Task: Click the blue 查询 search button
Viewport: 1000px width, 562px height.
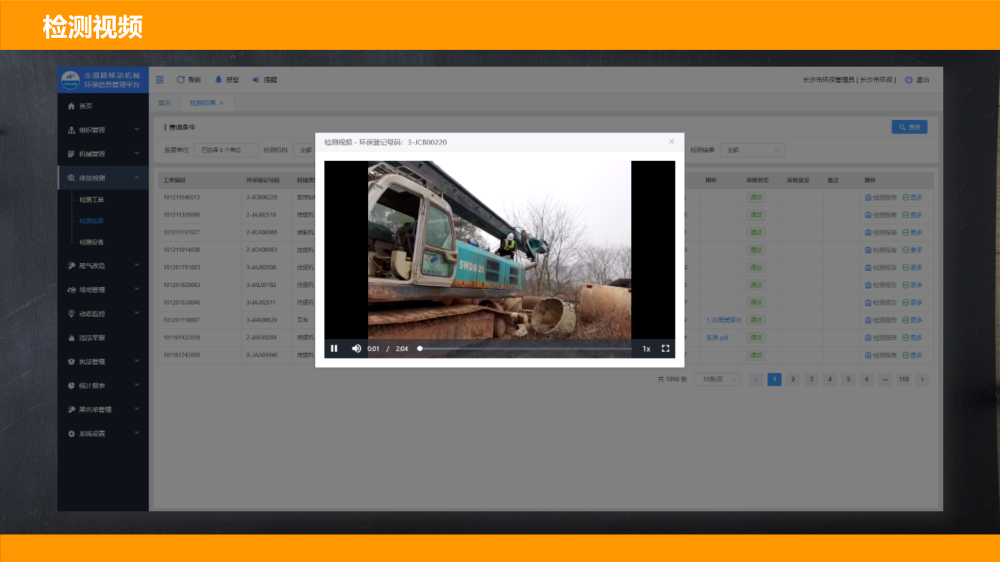Action: 909,127
